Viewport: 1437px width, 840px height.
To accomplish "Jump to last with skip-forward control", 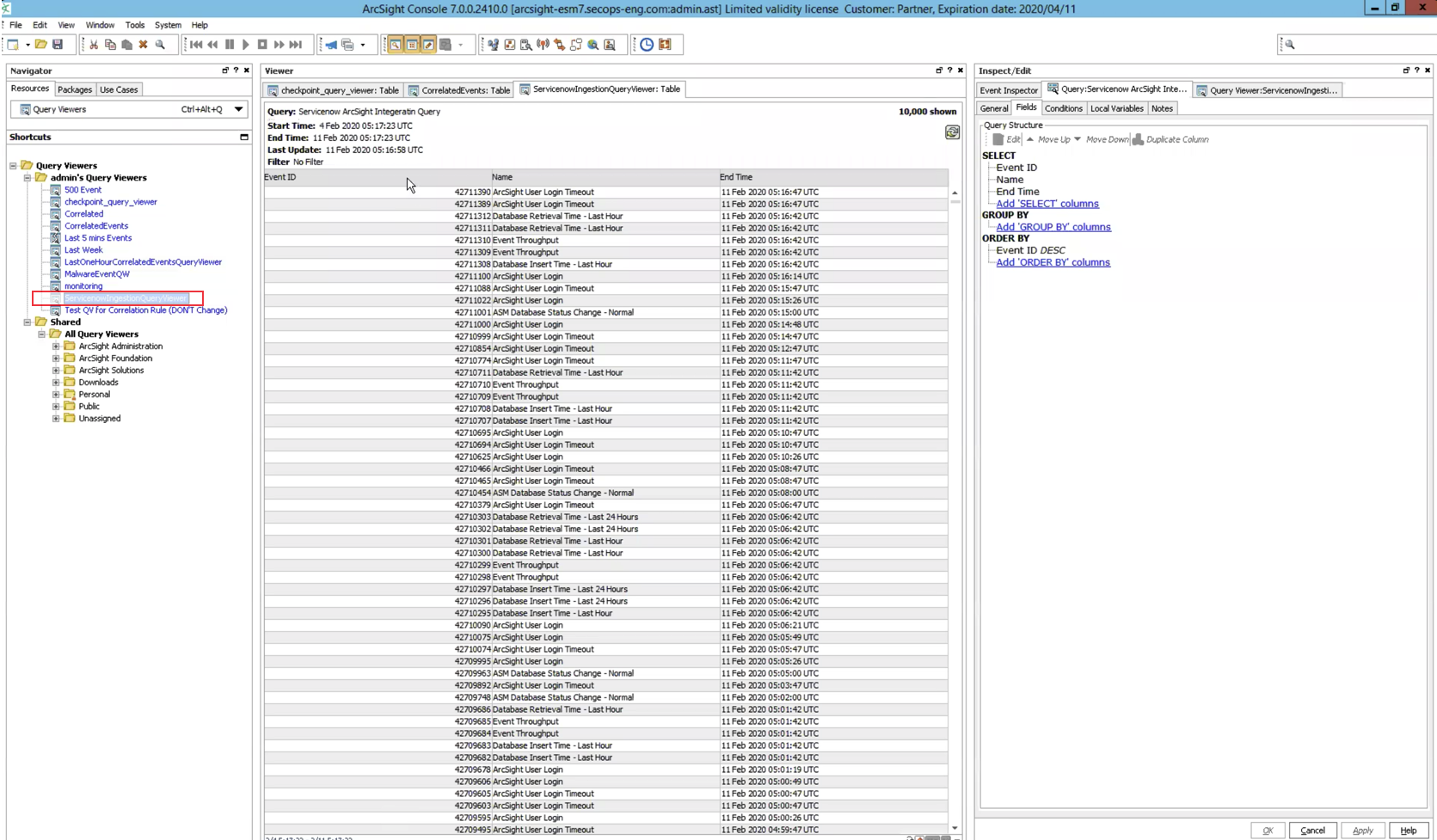I will pos(296,45).
